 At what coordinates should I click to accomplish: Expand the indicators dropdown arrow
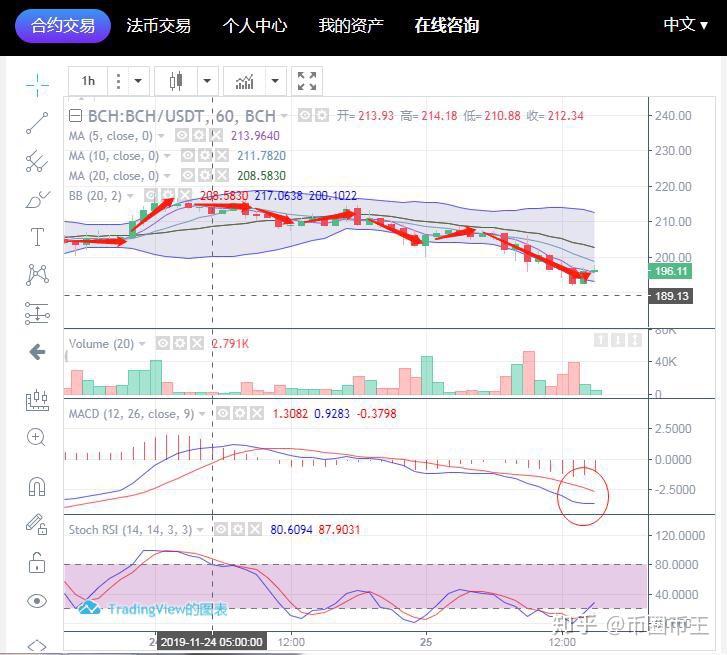[x=274, y=81]
